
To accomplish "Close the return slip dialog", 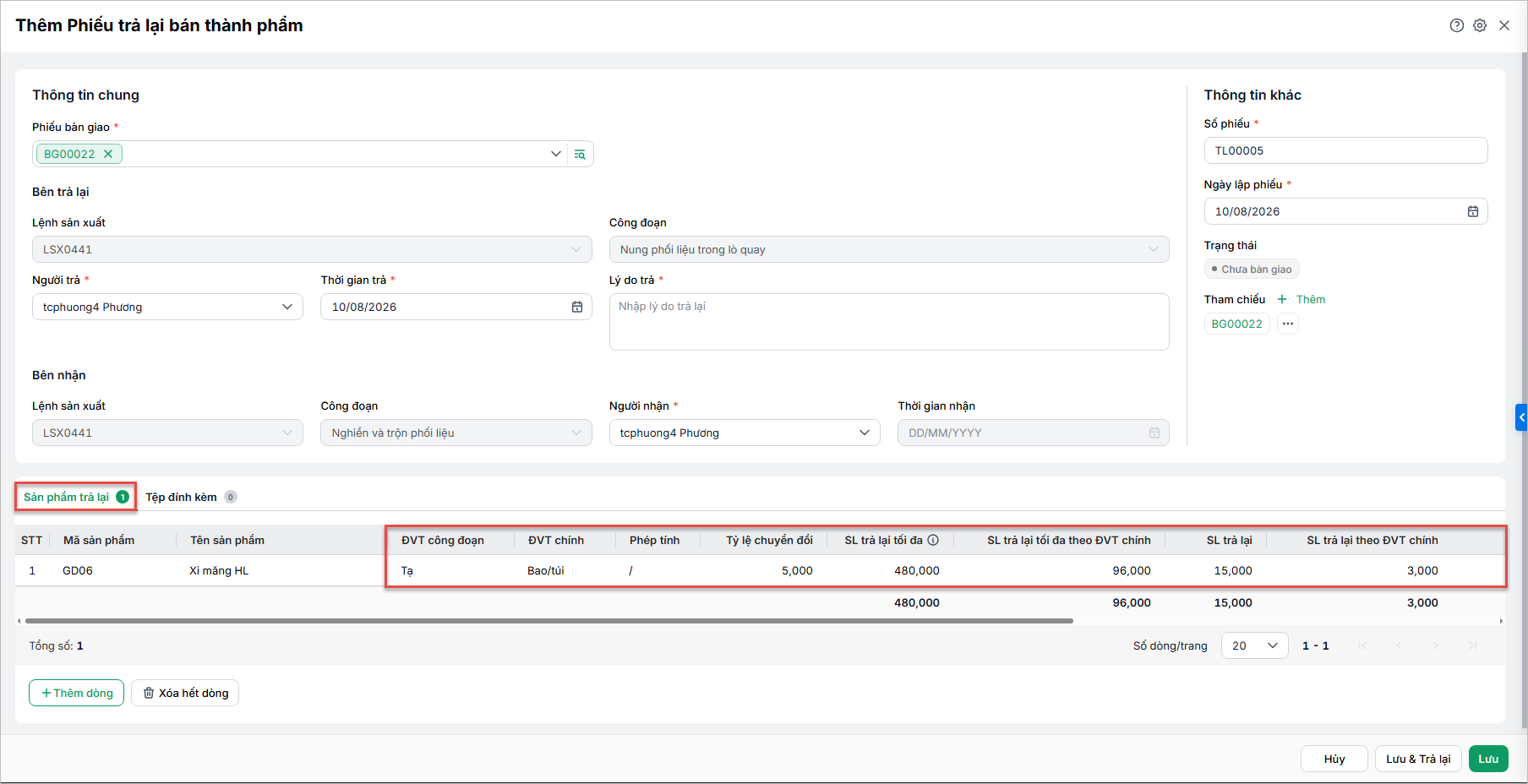I will (1504, 25).
